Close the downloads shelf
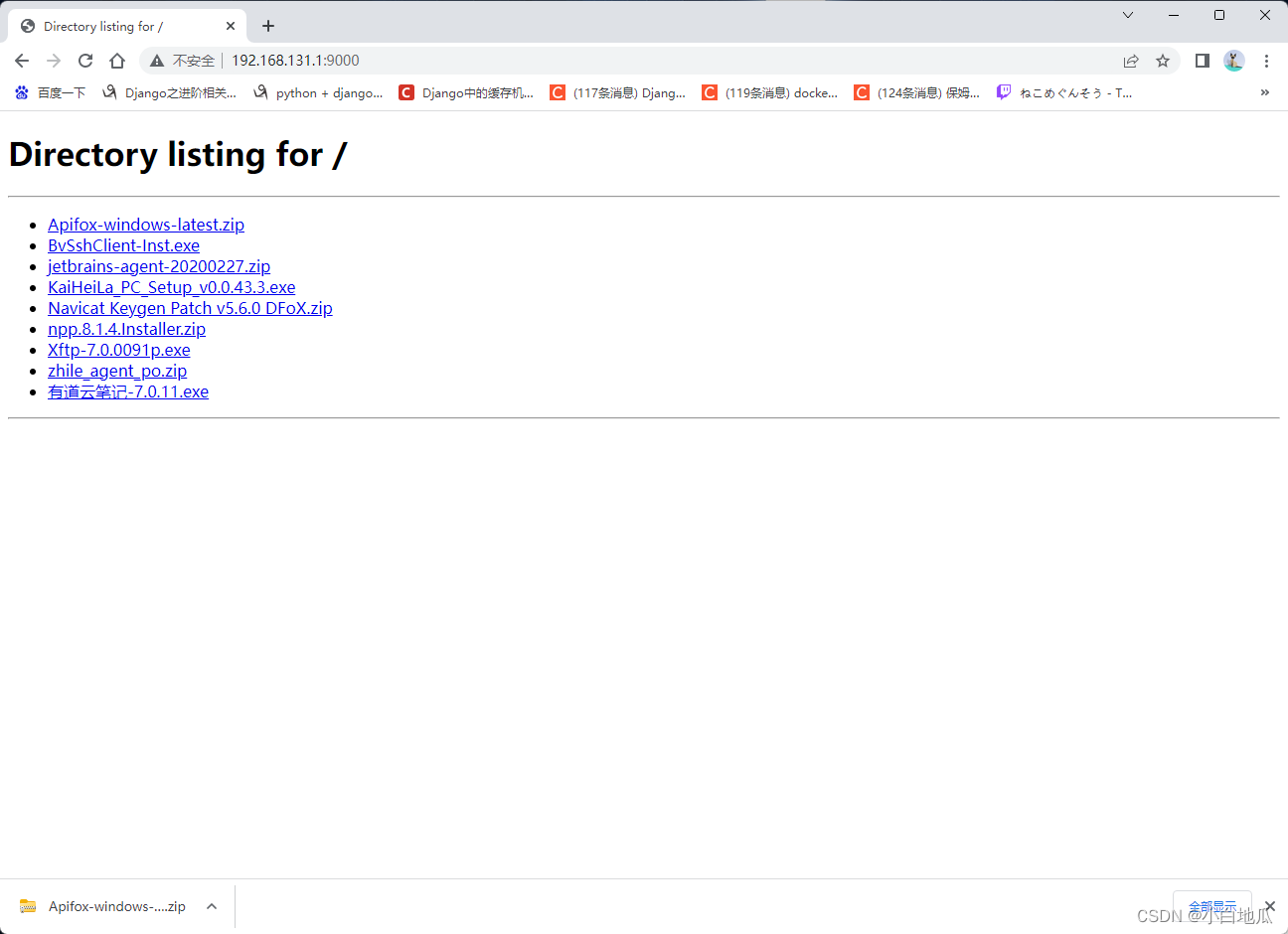The image size is (1288, 934). click(1269, 906)
